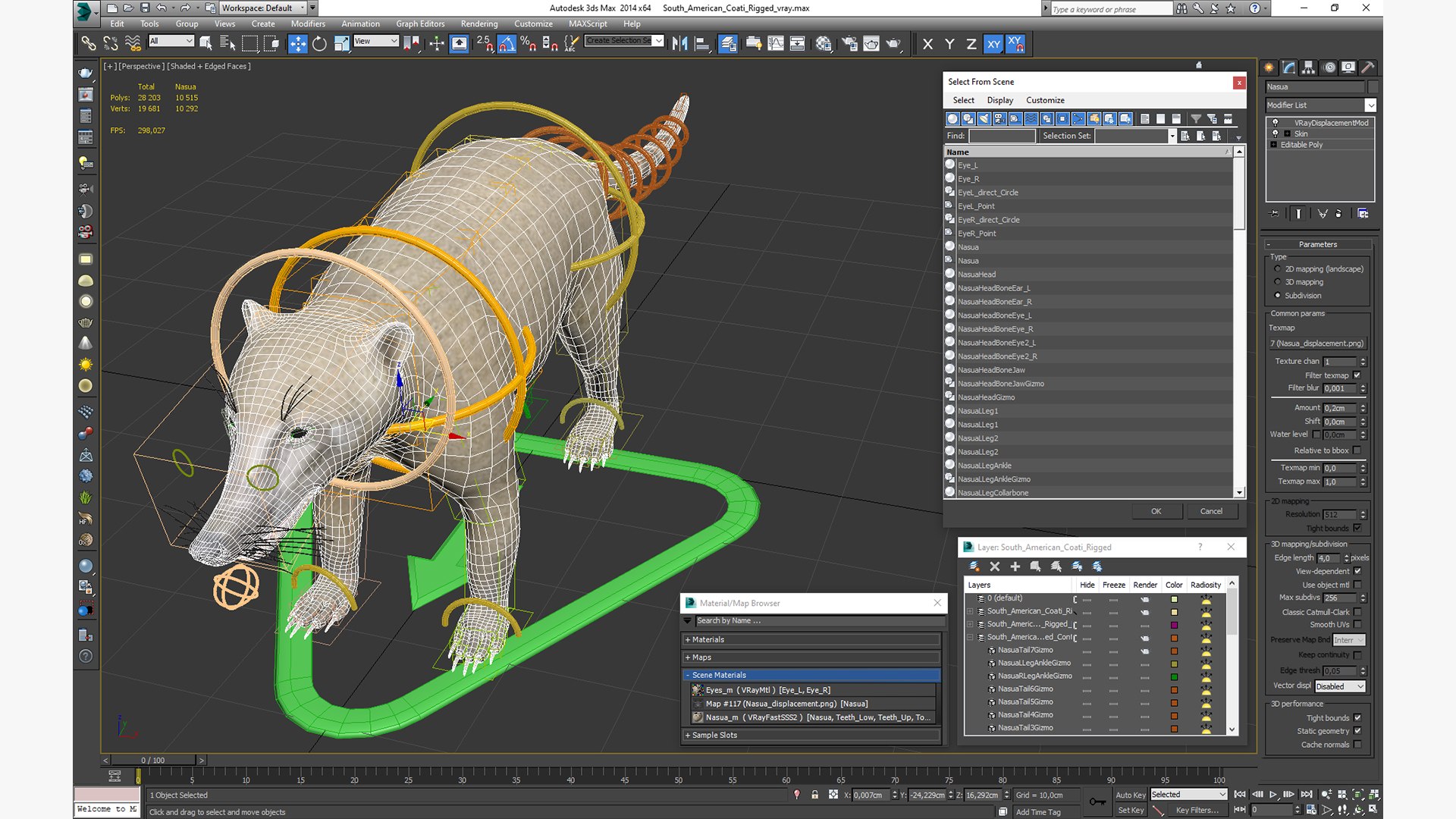Enable Relative to bbox checkbox
Image resolution: width=1456 pixels, height=819 pixels.
click(x=1357, y=450)
